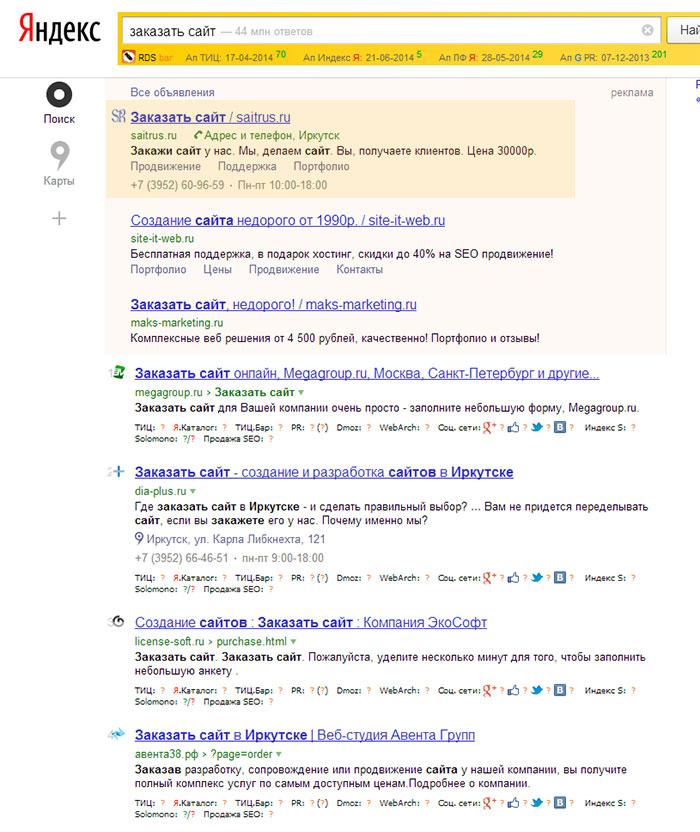Click Google+ icon in ЭкоСофт result stats

coord(489,690)
